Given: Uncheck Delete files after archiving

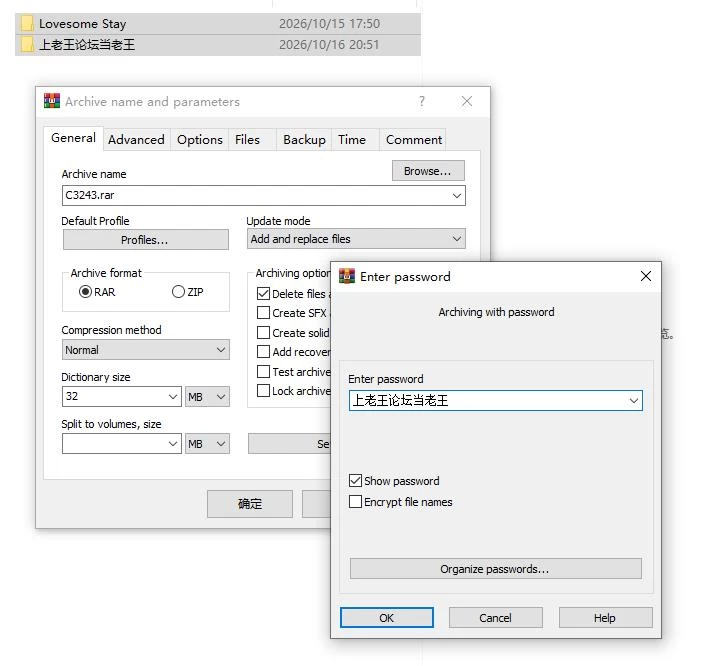Looking at the screenshot, I should (x=263, y=294).
